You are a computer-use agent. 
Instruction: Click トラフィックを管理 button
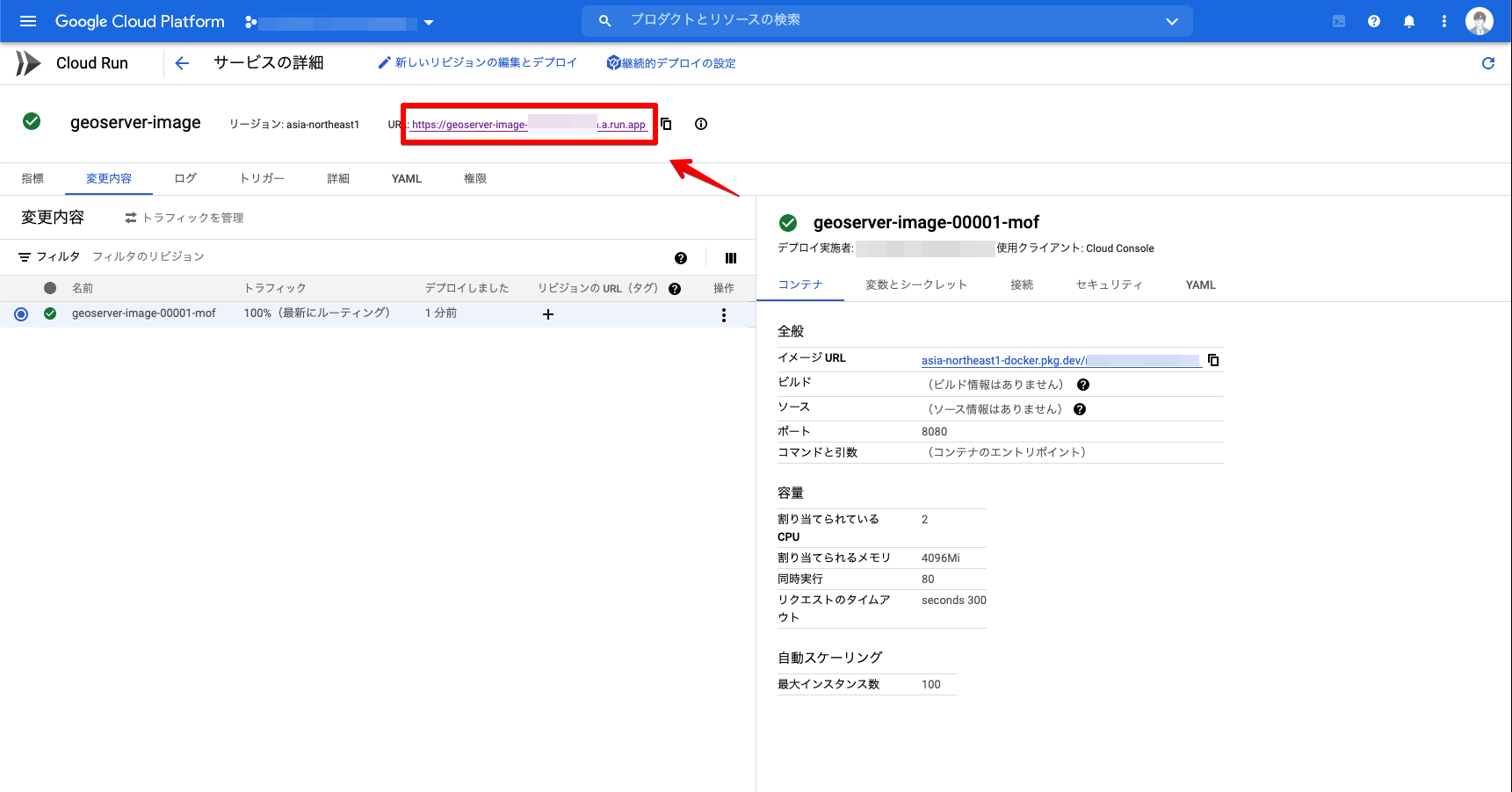[x=184, y=218]
